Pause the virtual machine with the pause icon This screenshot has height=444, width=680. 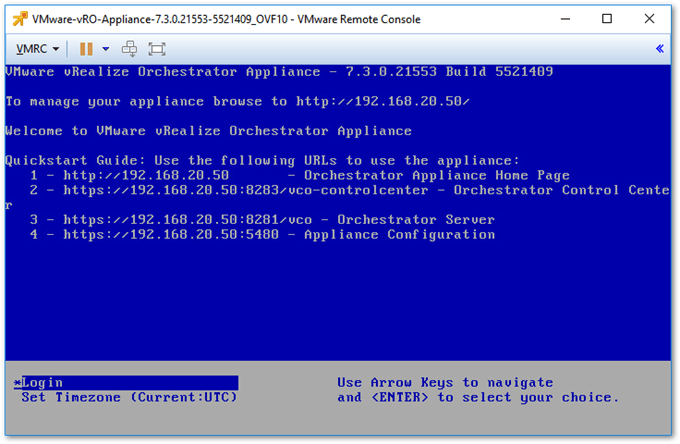86,49
